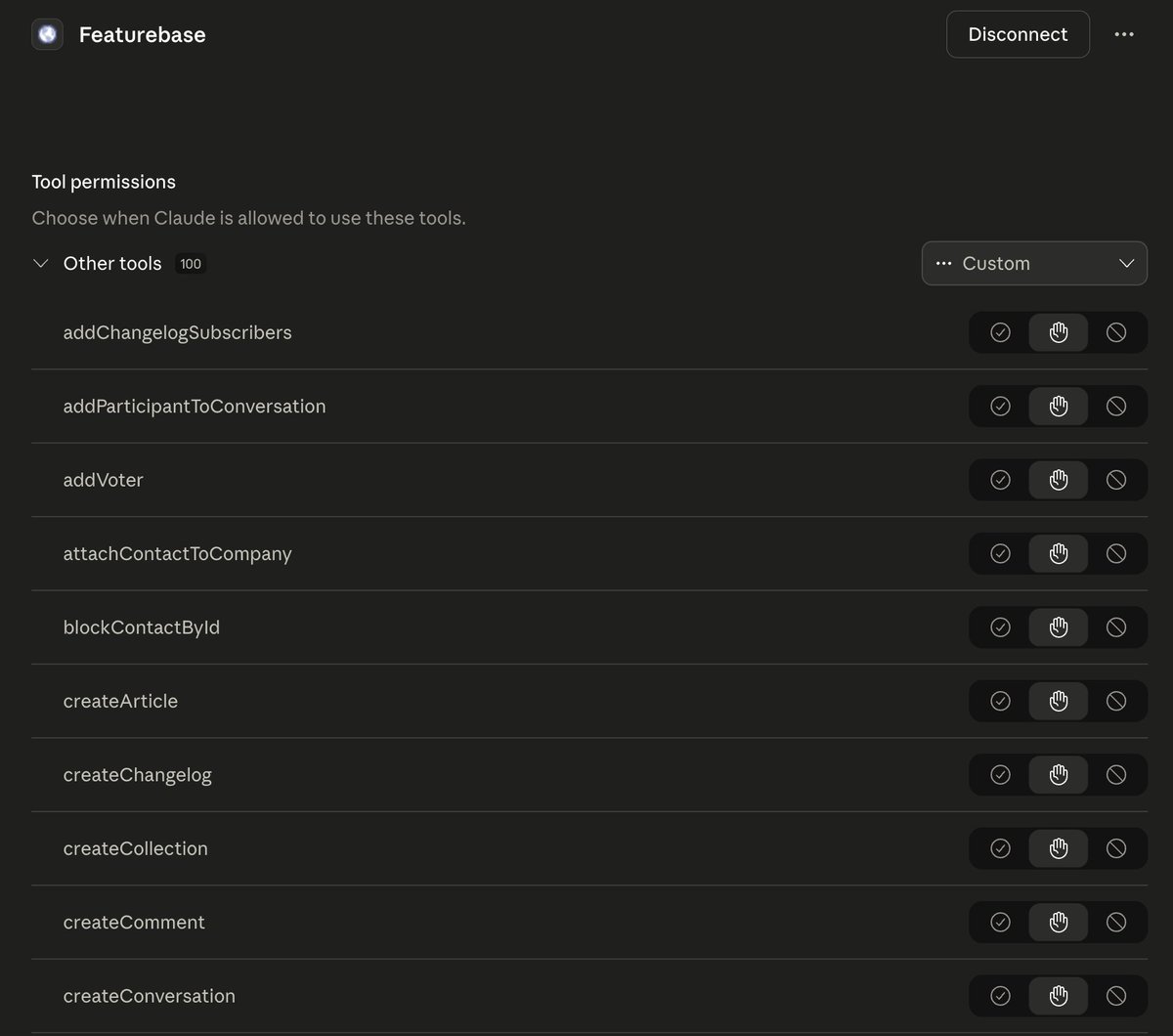
Task: Disconnect the Featurebase connector
Action: (1018, 34)
